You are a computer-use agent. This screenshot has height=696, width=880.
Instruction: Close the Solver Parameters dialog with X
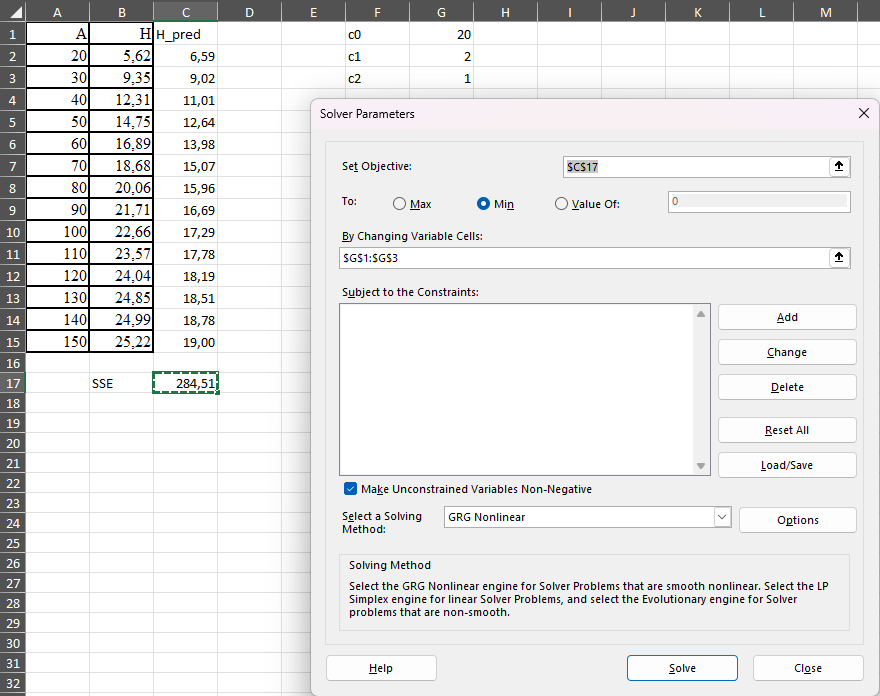[864, 114]
